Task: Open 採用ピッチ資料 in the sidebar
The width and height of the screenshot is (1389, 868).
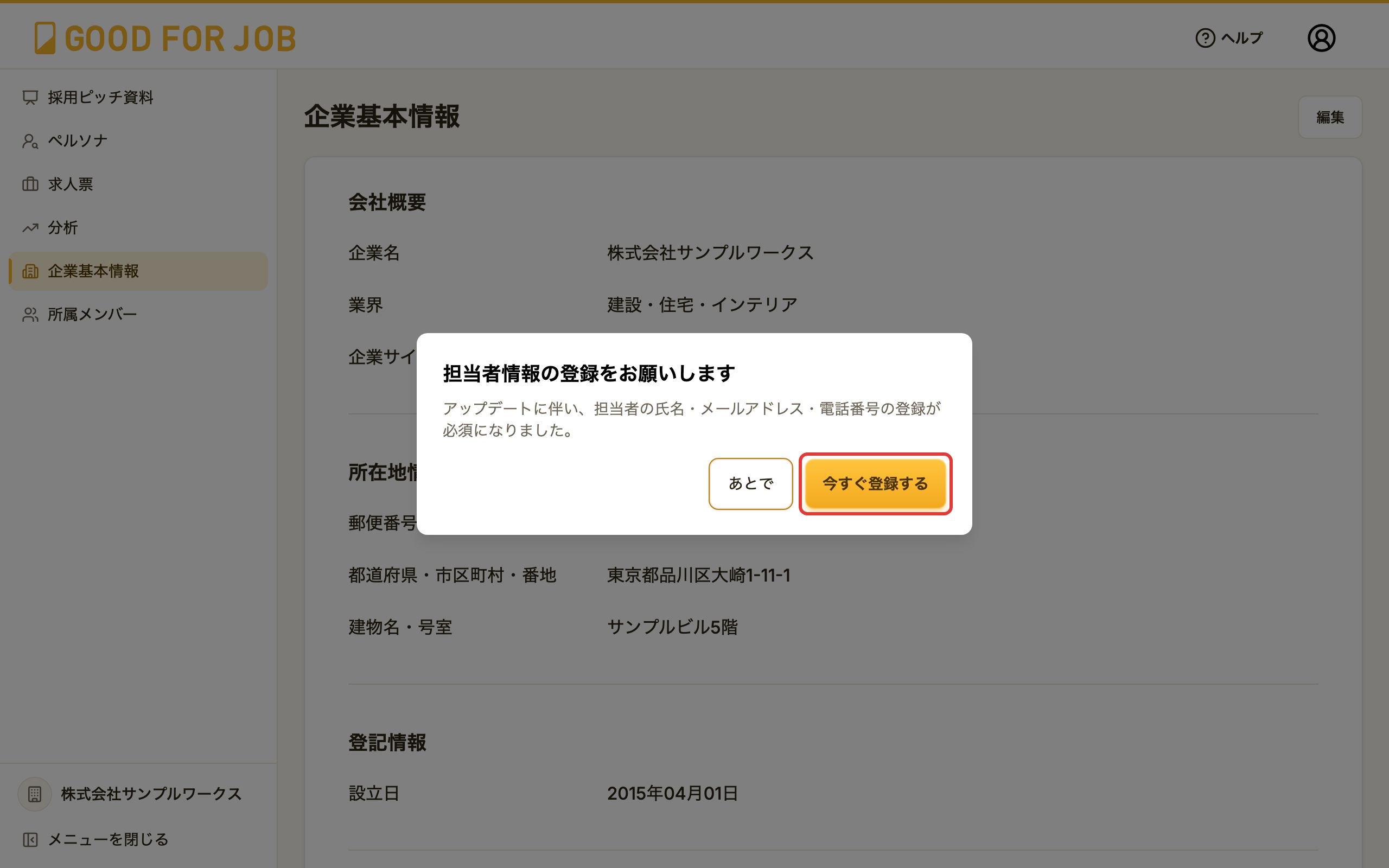Action: [138, 98]
